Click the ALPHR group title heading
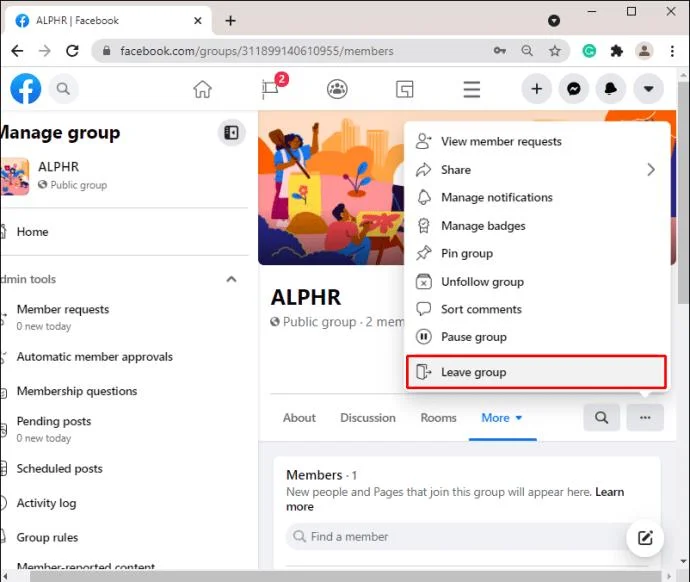Image resolution: width=690 pixels, height=582 pixels. pyautogui.click(x=306, y=297)
